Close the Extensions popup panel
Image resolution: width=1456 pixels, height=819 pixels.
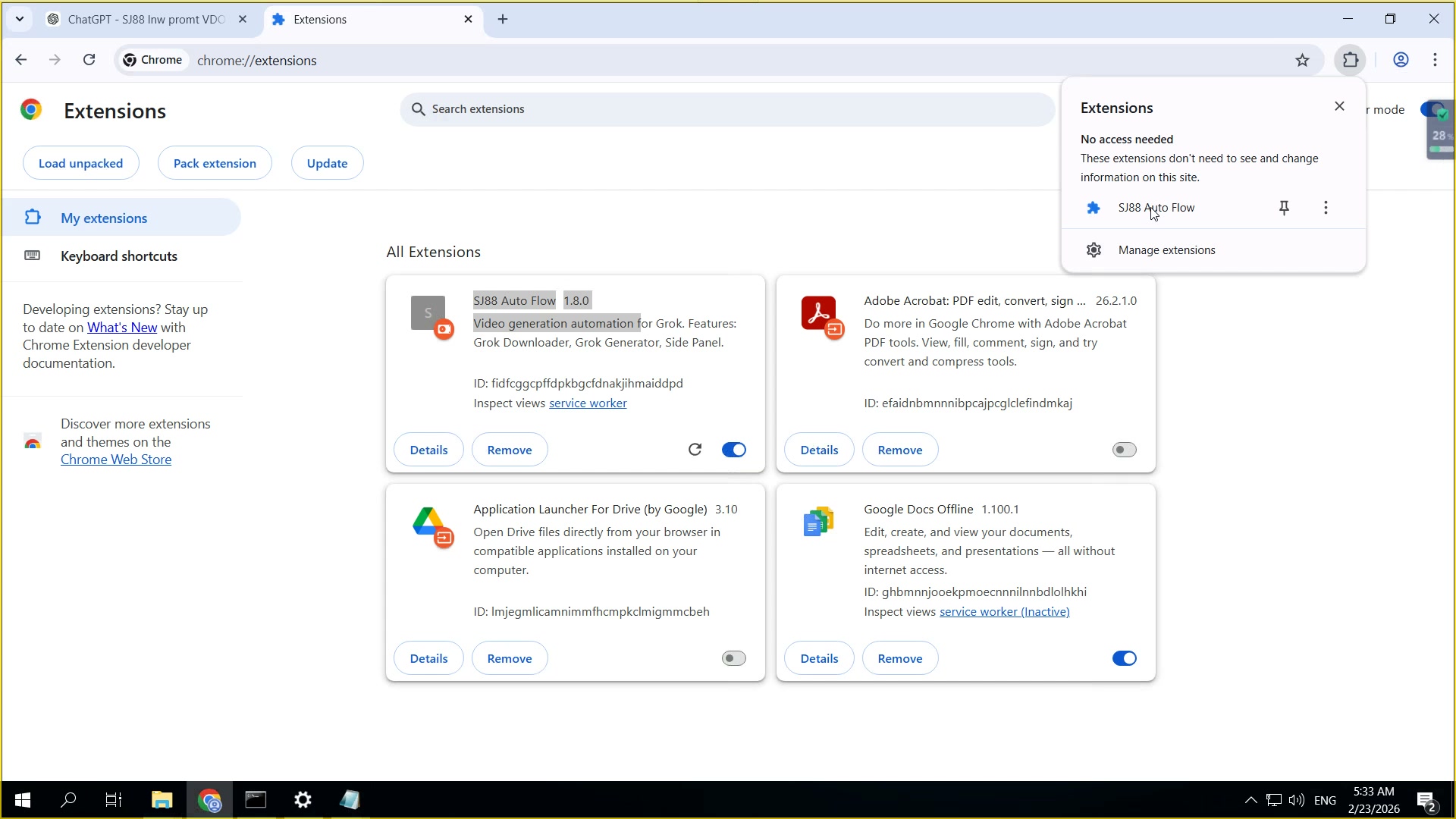[1339, 106]
